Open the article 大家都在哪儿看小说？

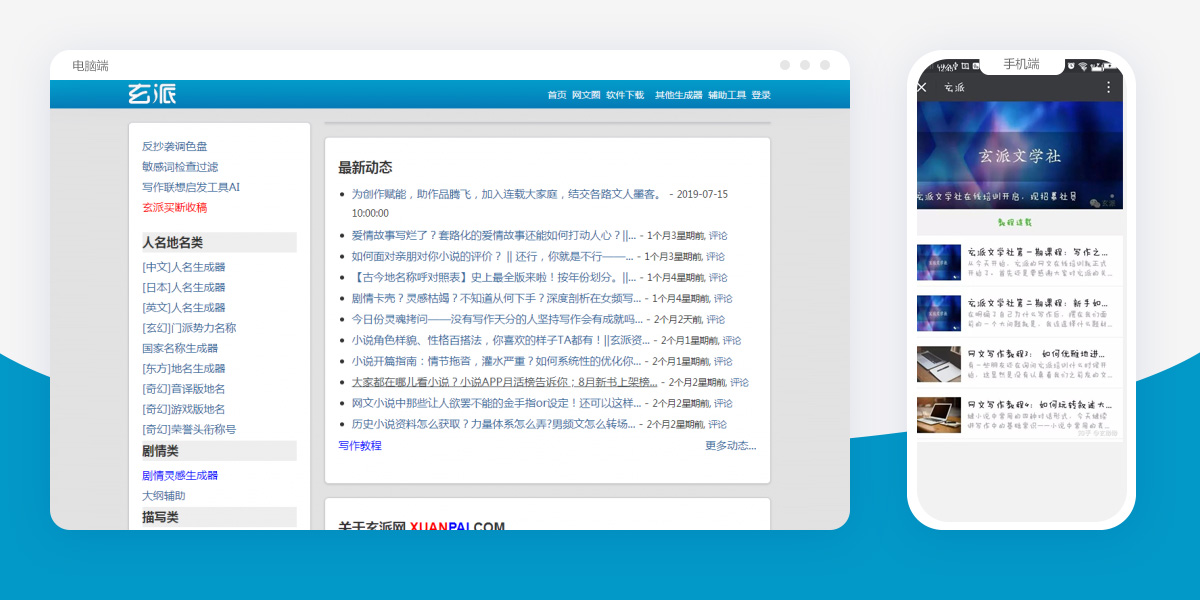504,382
